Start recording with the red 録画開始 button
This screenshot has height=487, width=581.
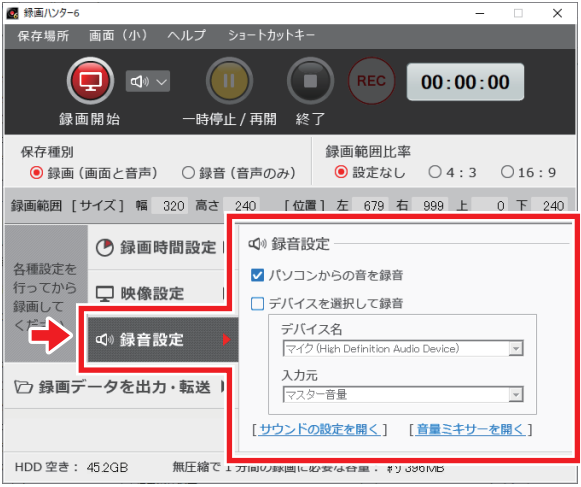pos(90,80)
